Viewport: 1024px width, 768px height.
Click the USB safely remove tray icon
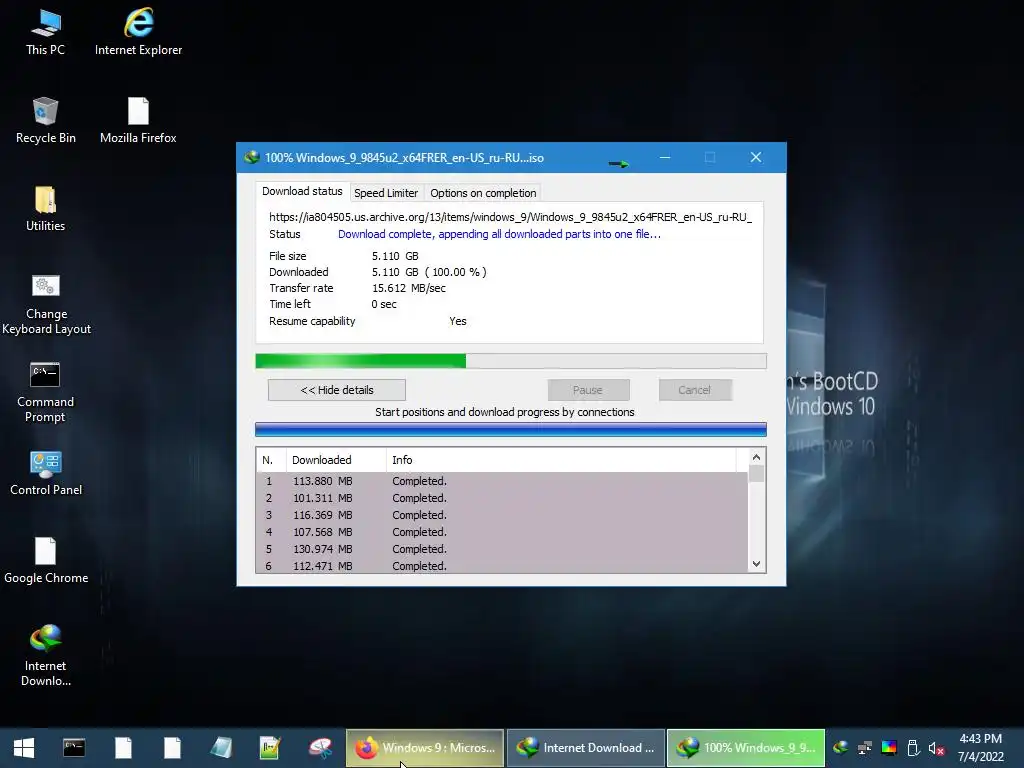tap(913, 748)
